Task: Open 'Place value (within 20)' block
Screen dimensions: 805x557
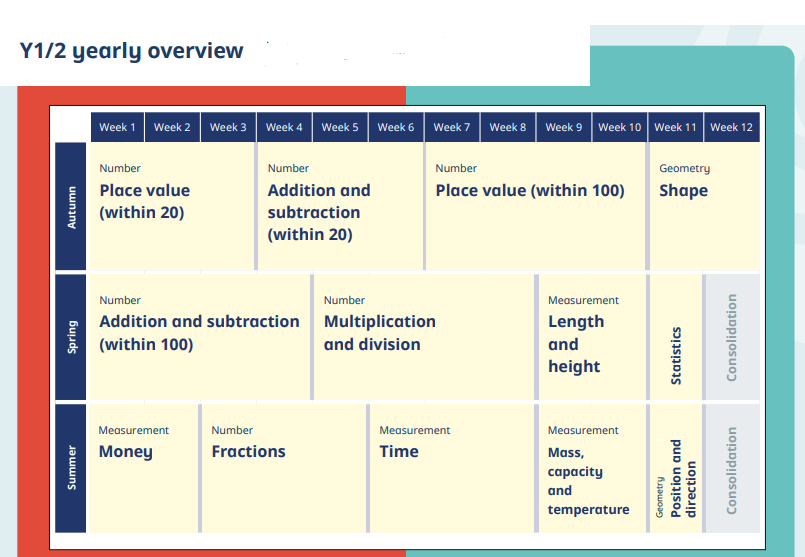Action: pos(172,206)
